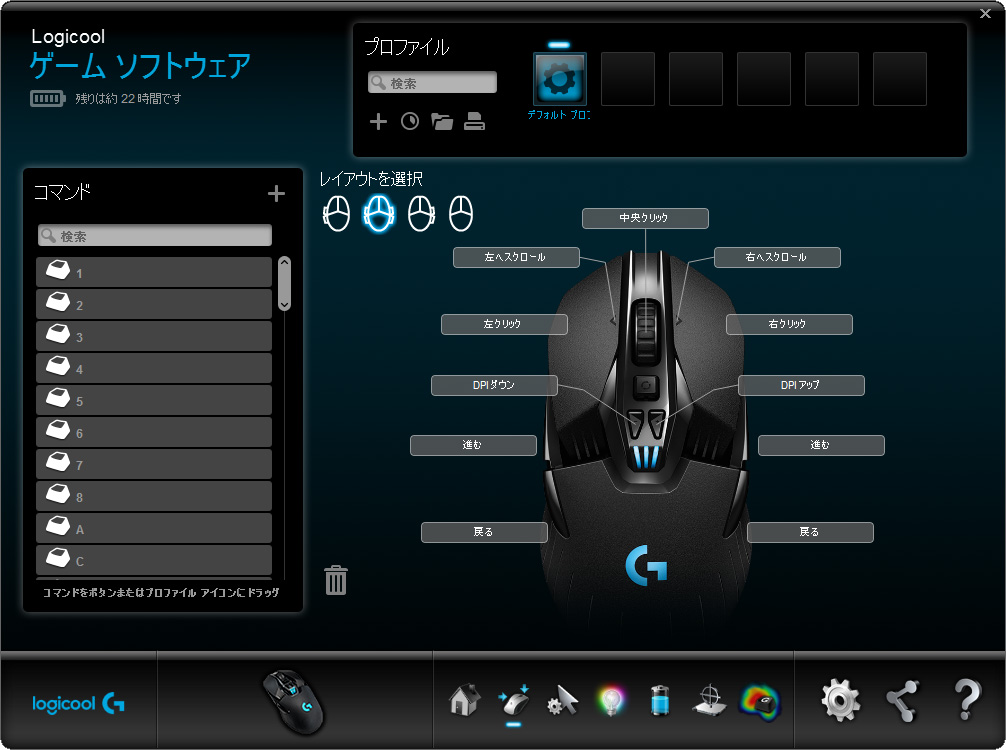The image size is (1006, 750).
Task: Click the last empty profile slot
Action: [900, 79]
